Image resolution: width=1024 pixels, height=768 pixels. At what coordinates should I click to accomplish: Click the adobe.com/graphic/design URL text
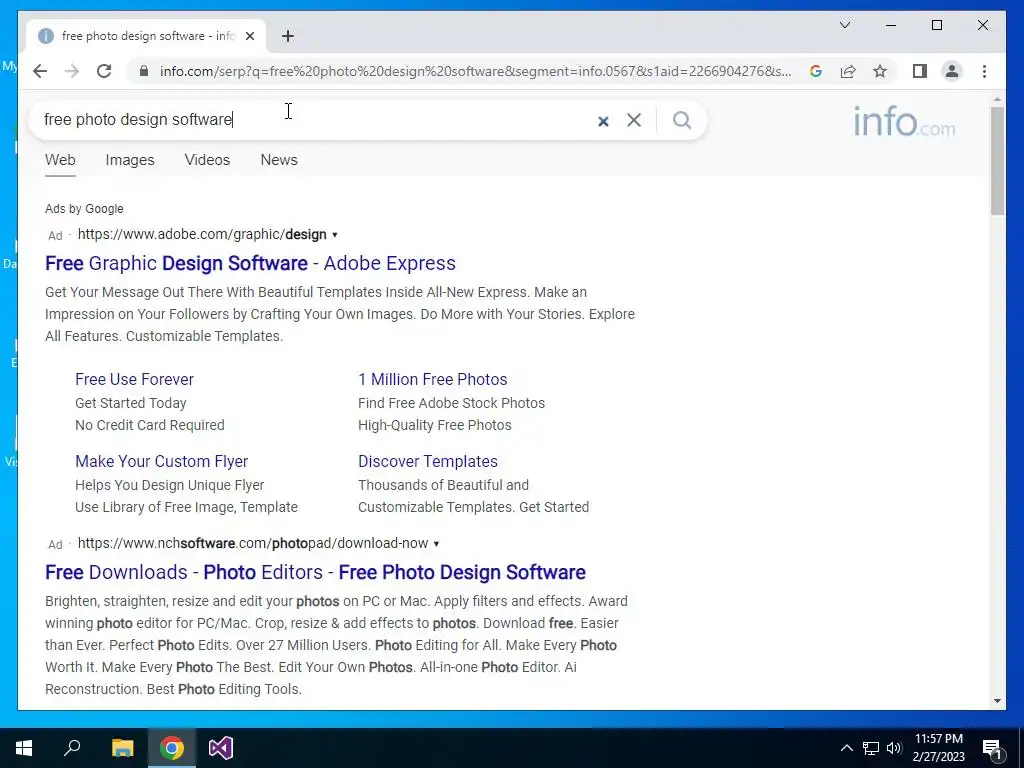pos(202,234)
